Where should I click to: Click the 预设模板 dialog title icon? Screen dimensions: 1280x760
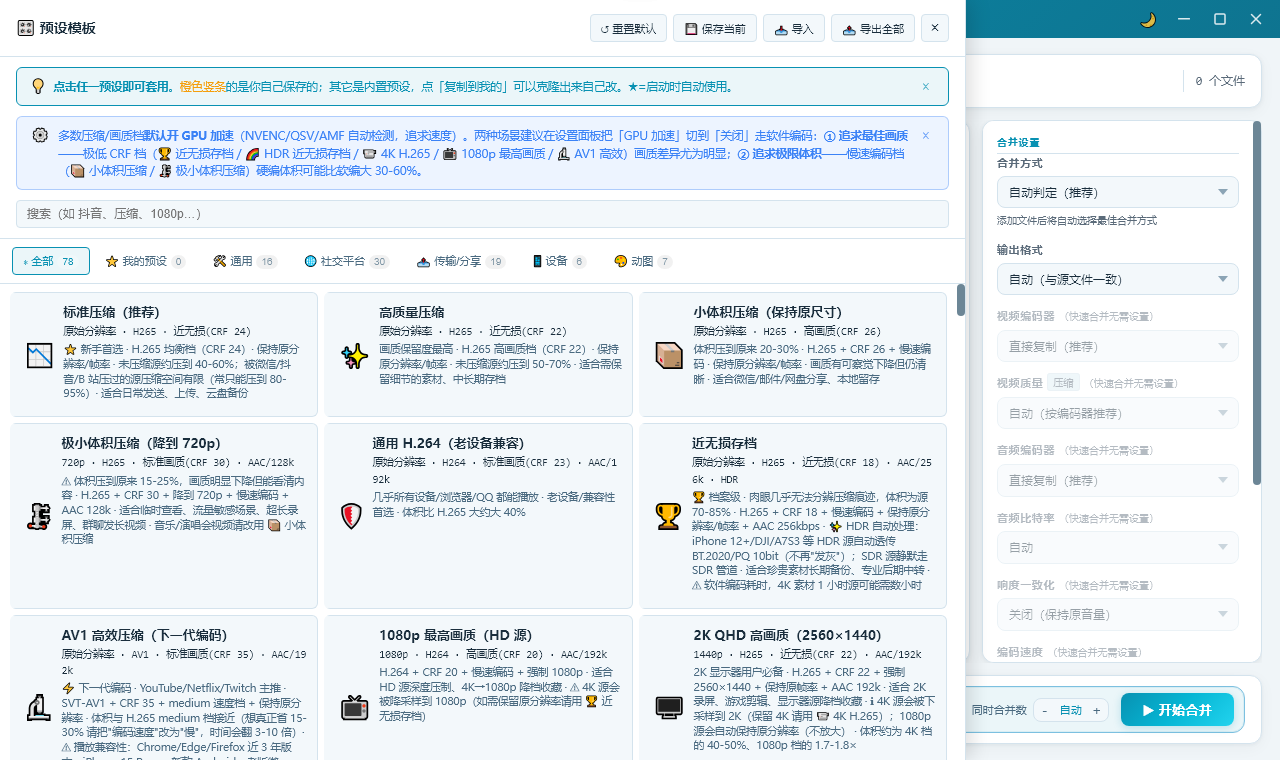click(x=26, y=28)
